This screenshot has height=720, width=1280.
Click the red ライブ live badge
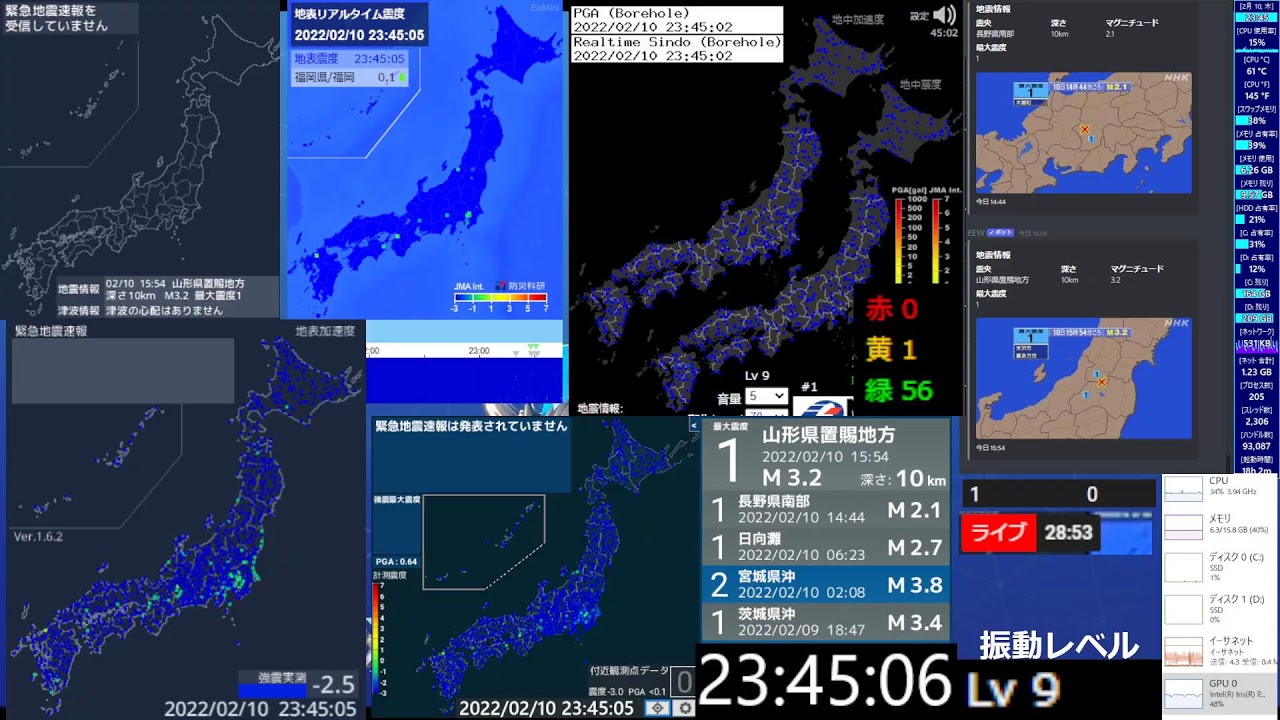point(999,533)
